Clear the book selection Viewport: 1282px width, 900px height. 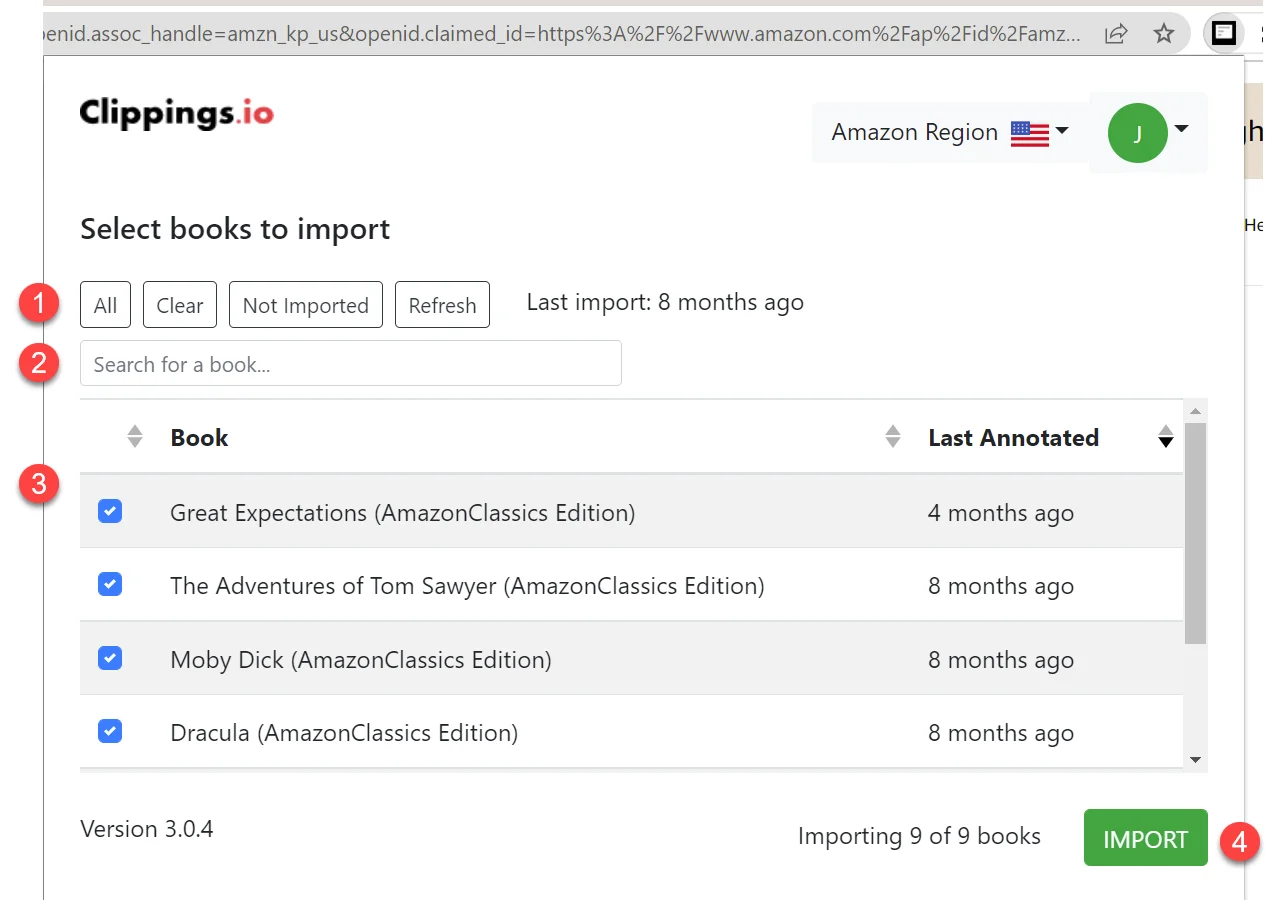click(x=180, y=305)
